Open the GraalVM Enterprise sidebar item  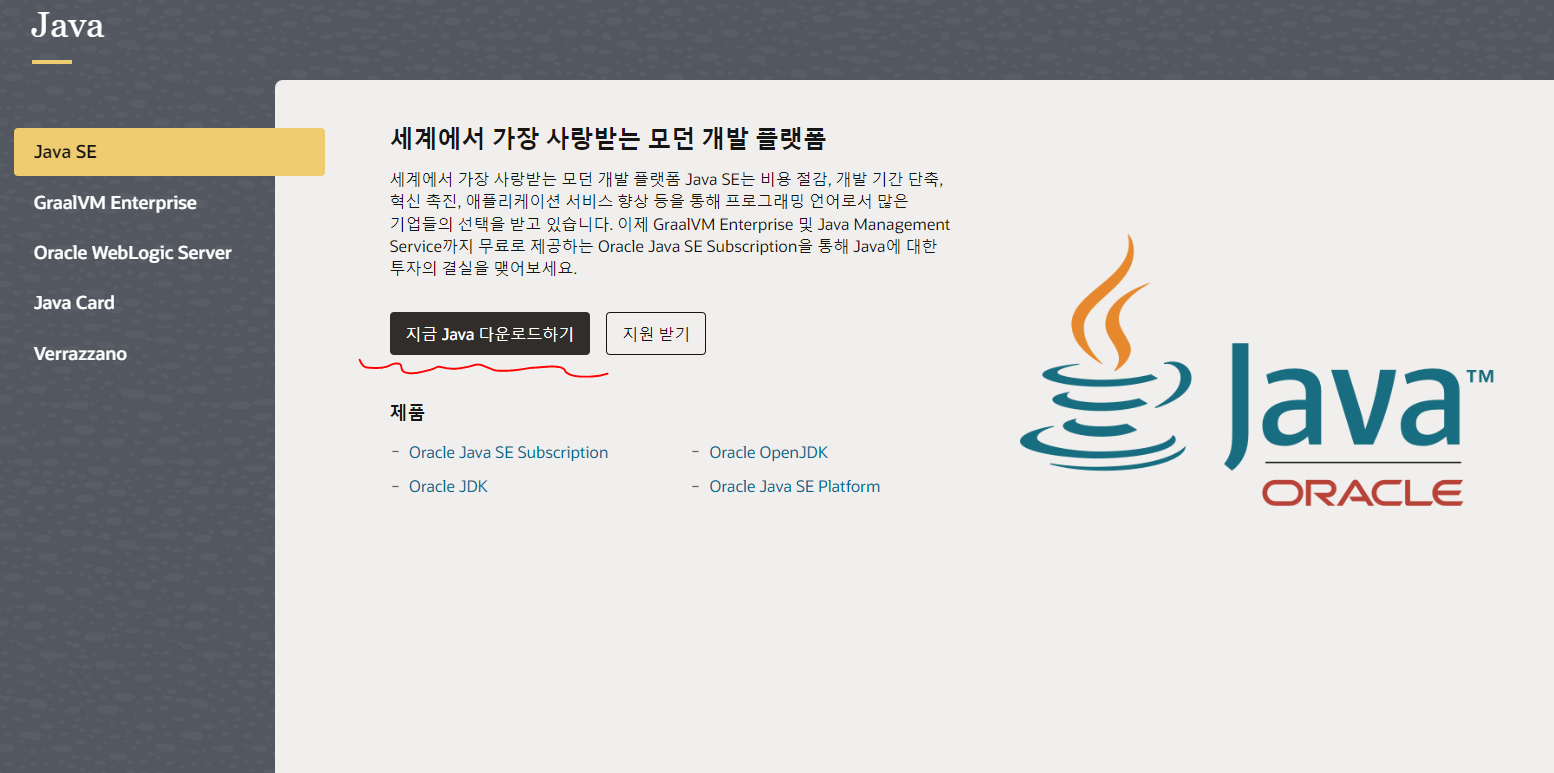pyautogui.click(x=115, y=203)
